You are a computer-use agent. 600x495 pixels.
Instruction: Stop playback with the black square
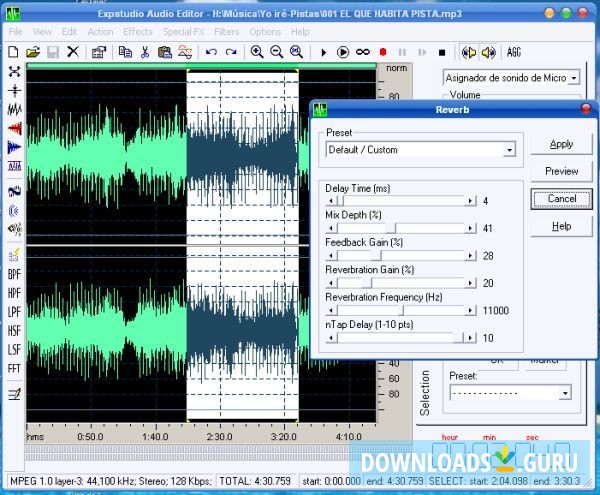pyautogui.click(x=442, y=53)
